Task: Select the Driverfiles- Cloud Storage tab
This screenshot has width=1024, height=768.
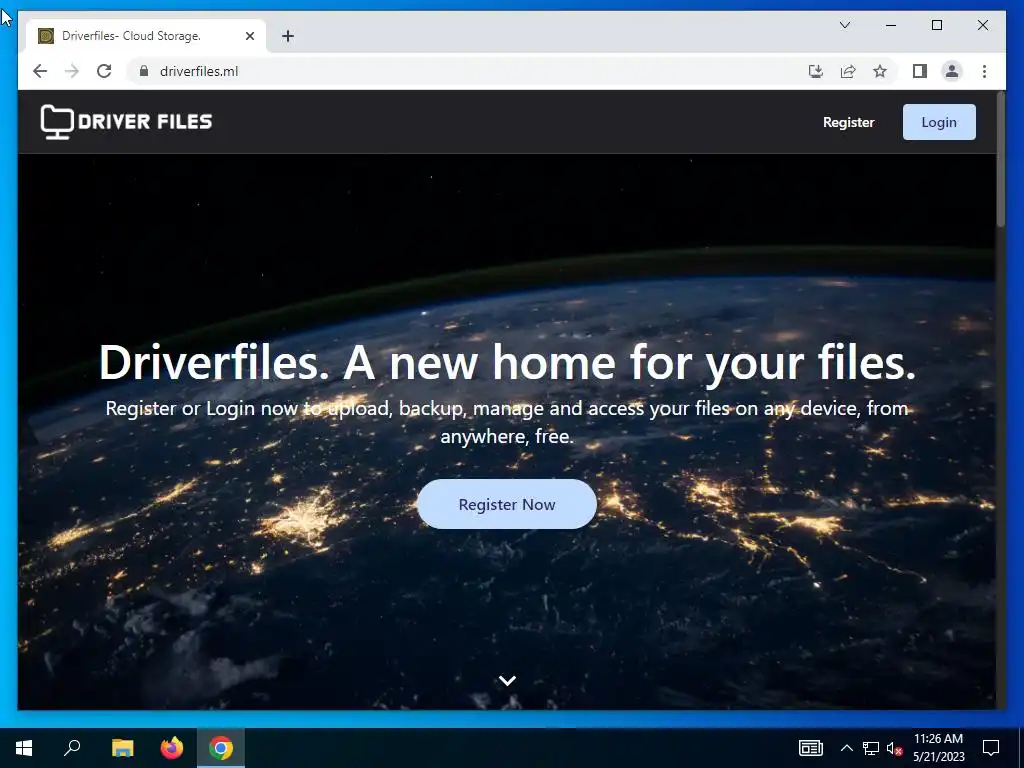Action: tap(146, 36)
